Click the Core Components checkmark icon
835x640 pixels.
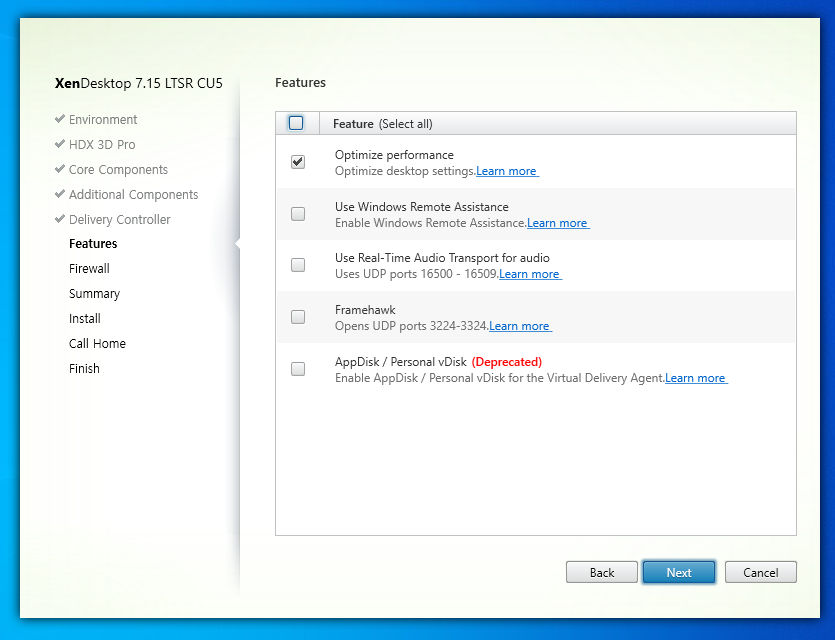coord(60,169)
